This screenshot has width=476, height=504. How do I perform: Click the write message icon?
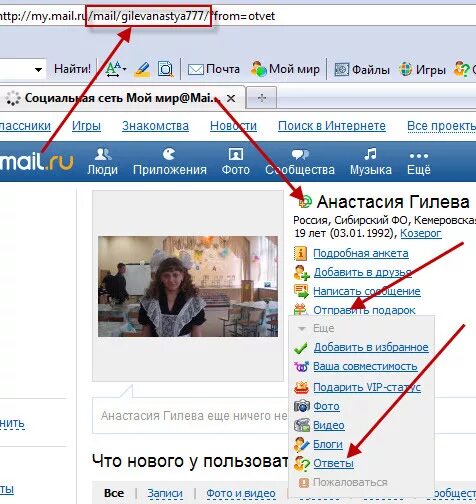click(301, 291)
